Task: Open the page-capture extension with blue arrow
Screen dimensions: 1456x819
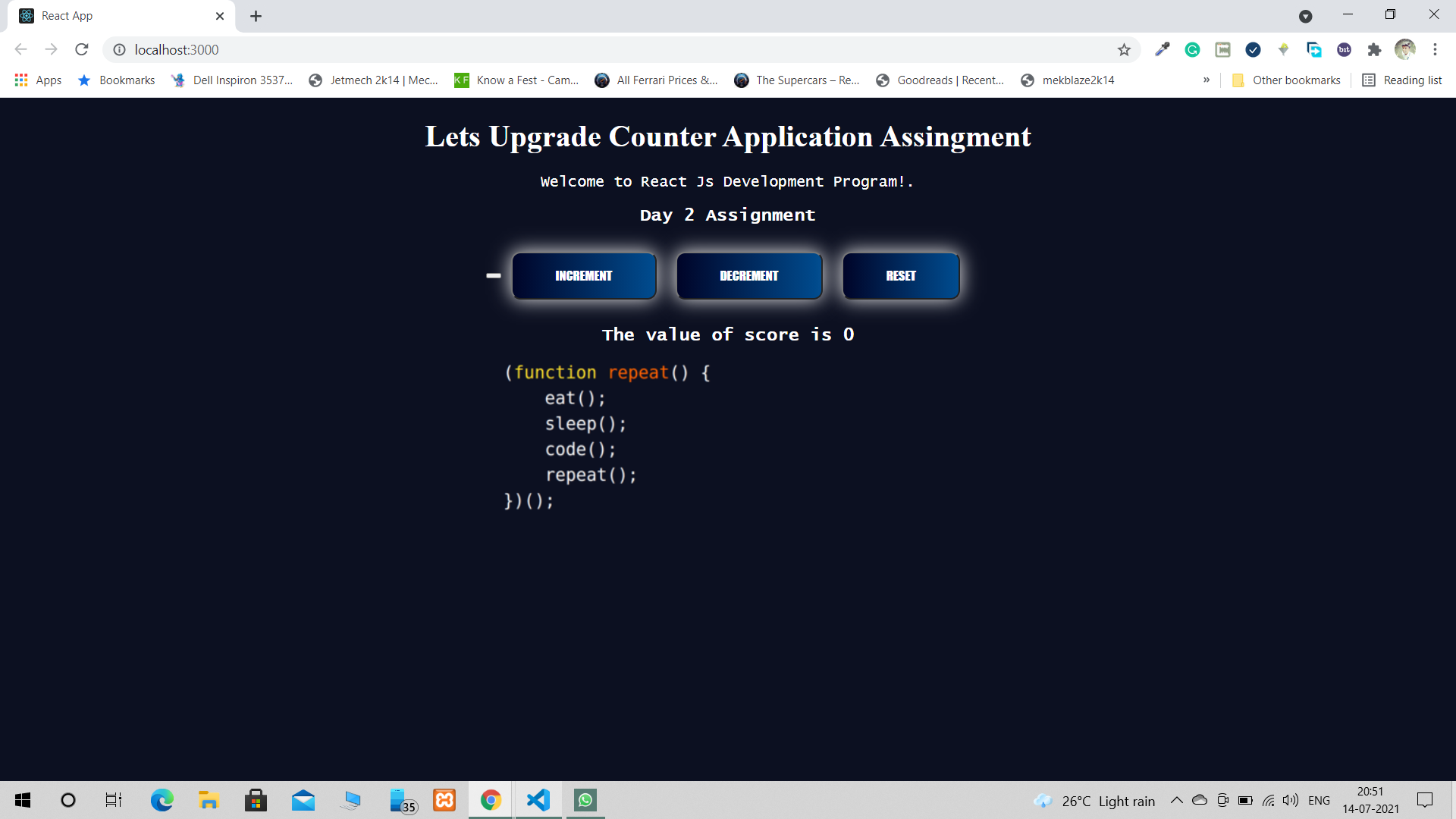Action: click(x=1314, y=49)
